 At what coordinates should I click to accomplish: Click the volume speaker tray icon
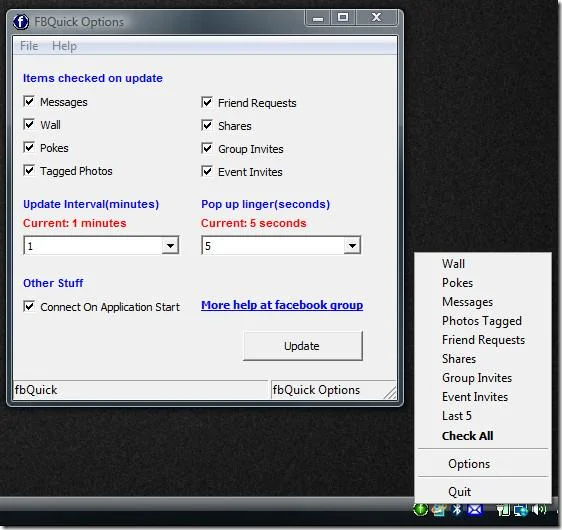[539, 509]
